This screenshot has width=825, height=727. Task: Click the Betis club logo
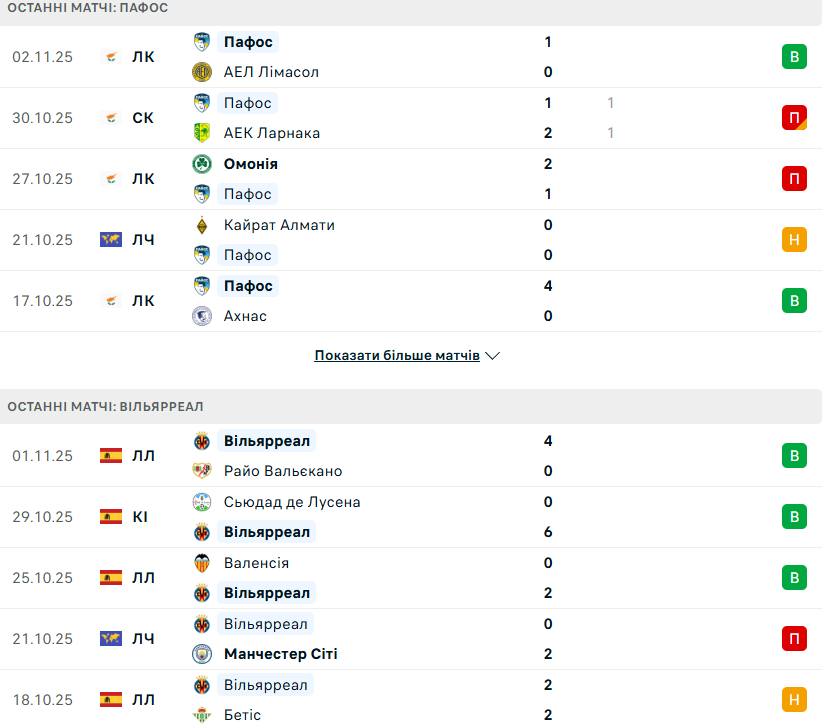click(202, 715)
